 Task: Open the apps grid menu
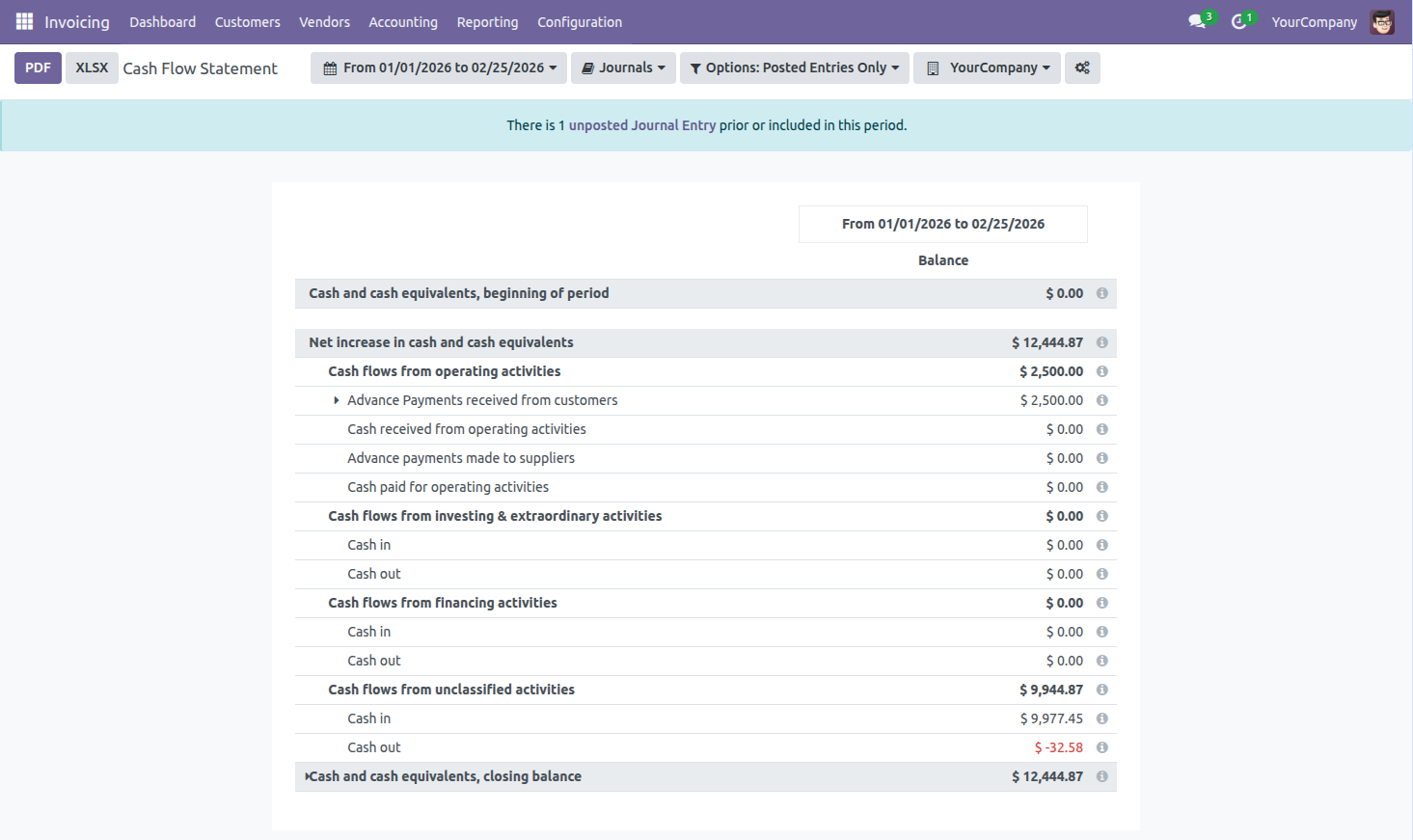[23, 21]
